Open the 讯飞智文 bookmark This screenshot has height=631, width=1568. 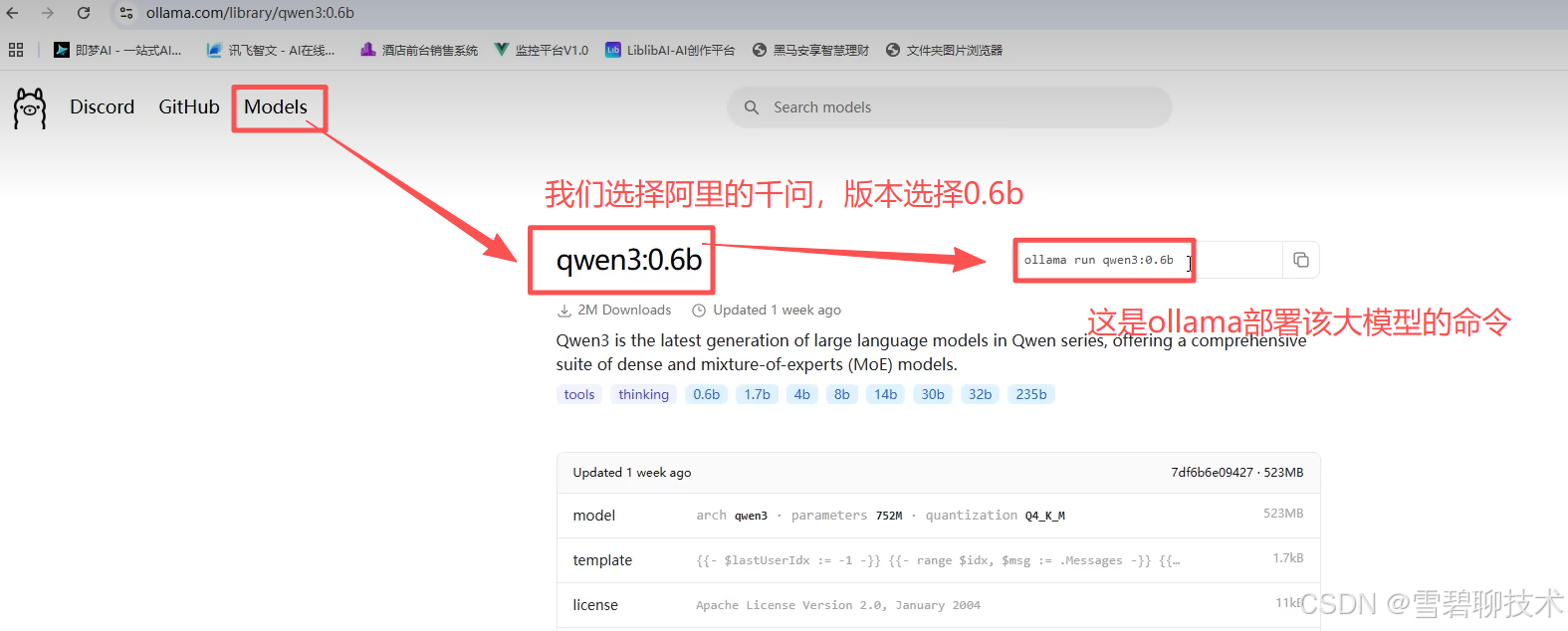[x=271, y=50]
